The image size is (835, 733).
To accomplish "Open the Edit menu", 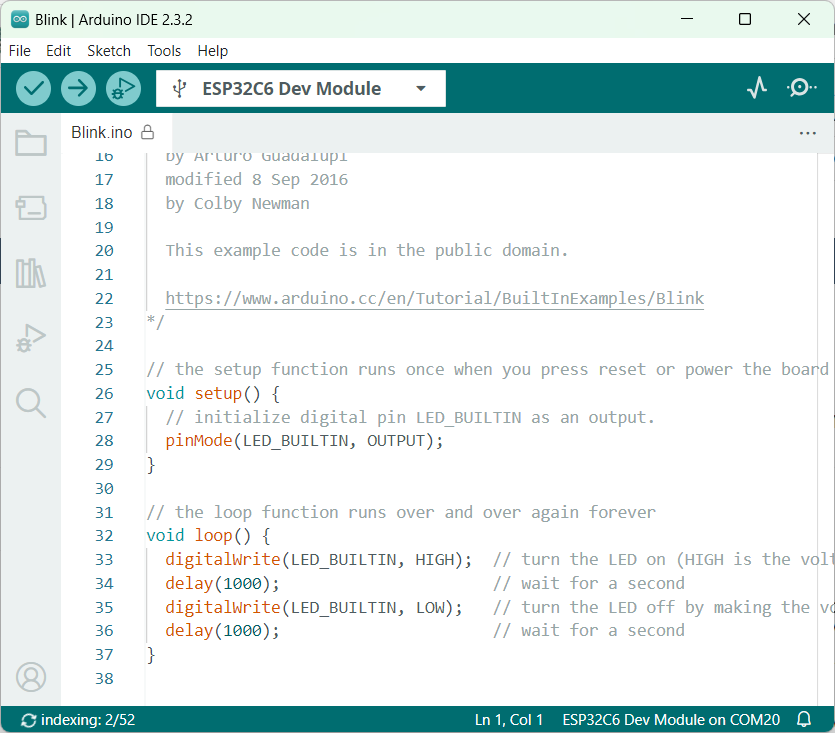I will coord(59,51).
